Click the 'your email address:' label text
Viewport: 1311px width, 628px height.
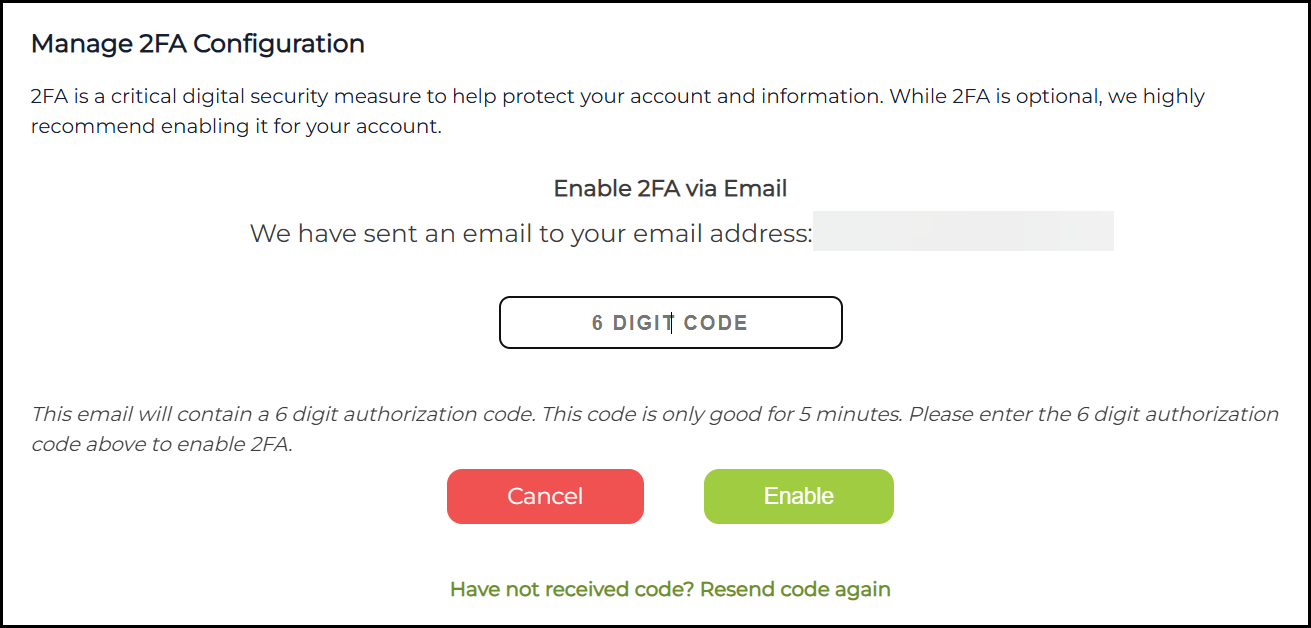click(x=691, y=234)
